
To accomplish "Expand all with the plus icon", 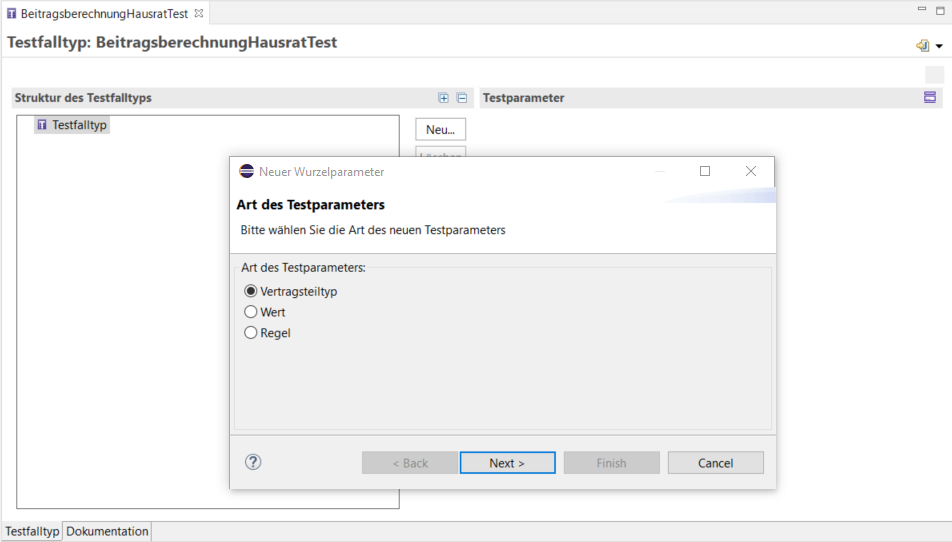I will coord(443,98).
